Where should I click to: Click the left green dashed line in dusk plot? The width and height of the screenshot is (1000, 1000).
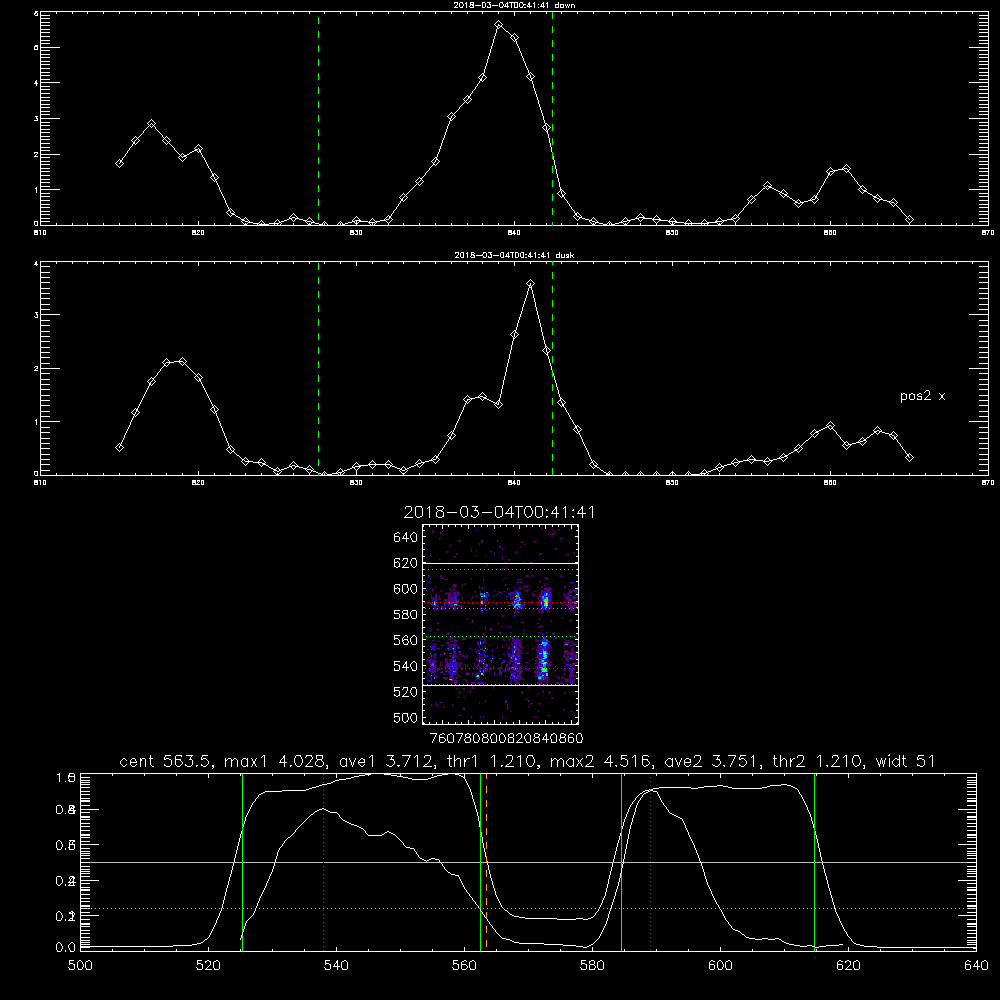click(318, 369)
